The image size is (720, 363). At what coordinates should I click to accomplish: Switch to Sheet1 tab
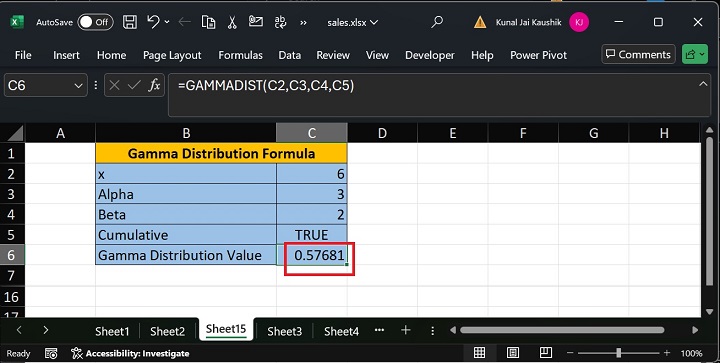pos(112,331)
